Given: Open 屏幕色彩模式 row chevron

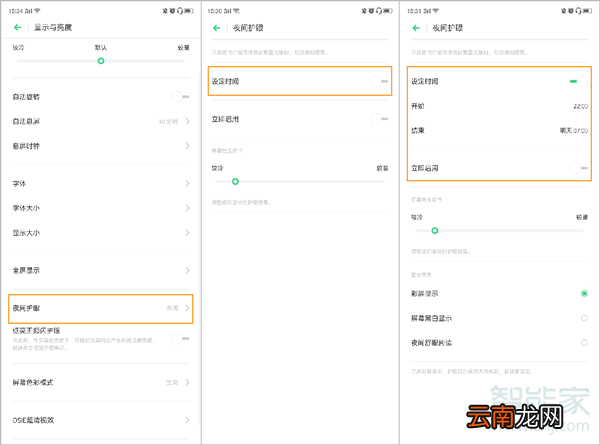Looking at the screenshot, I should pyautogui.click(x=188, y=382).
